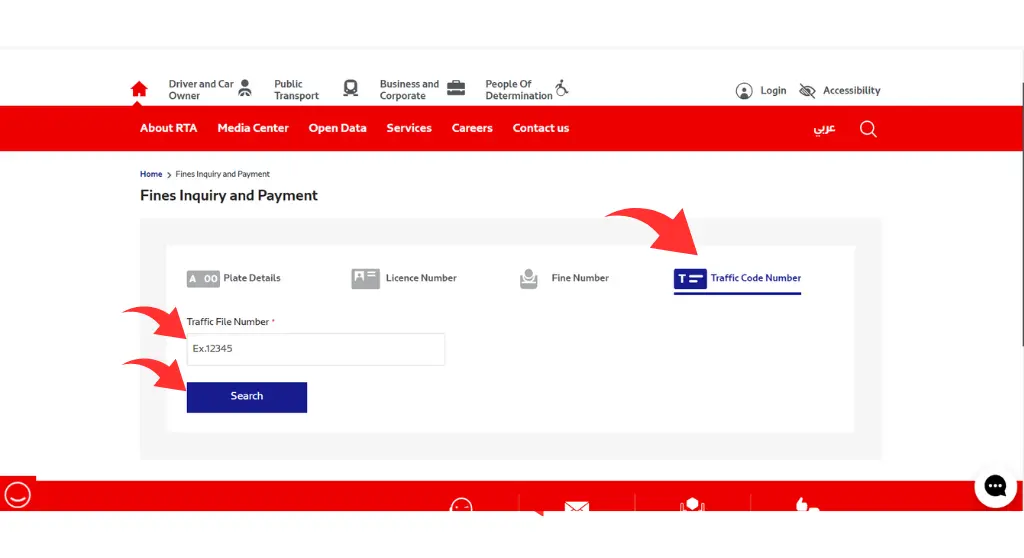
Task: Open the Contact us menu
Action: tap(541, 128)
